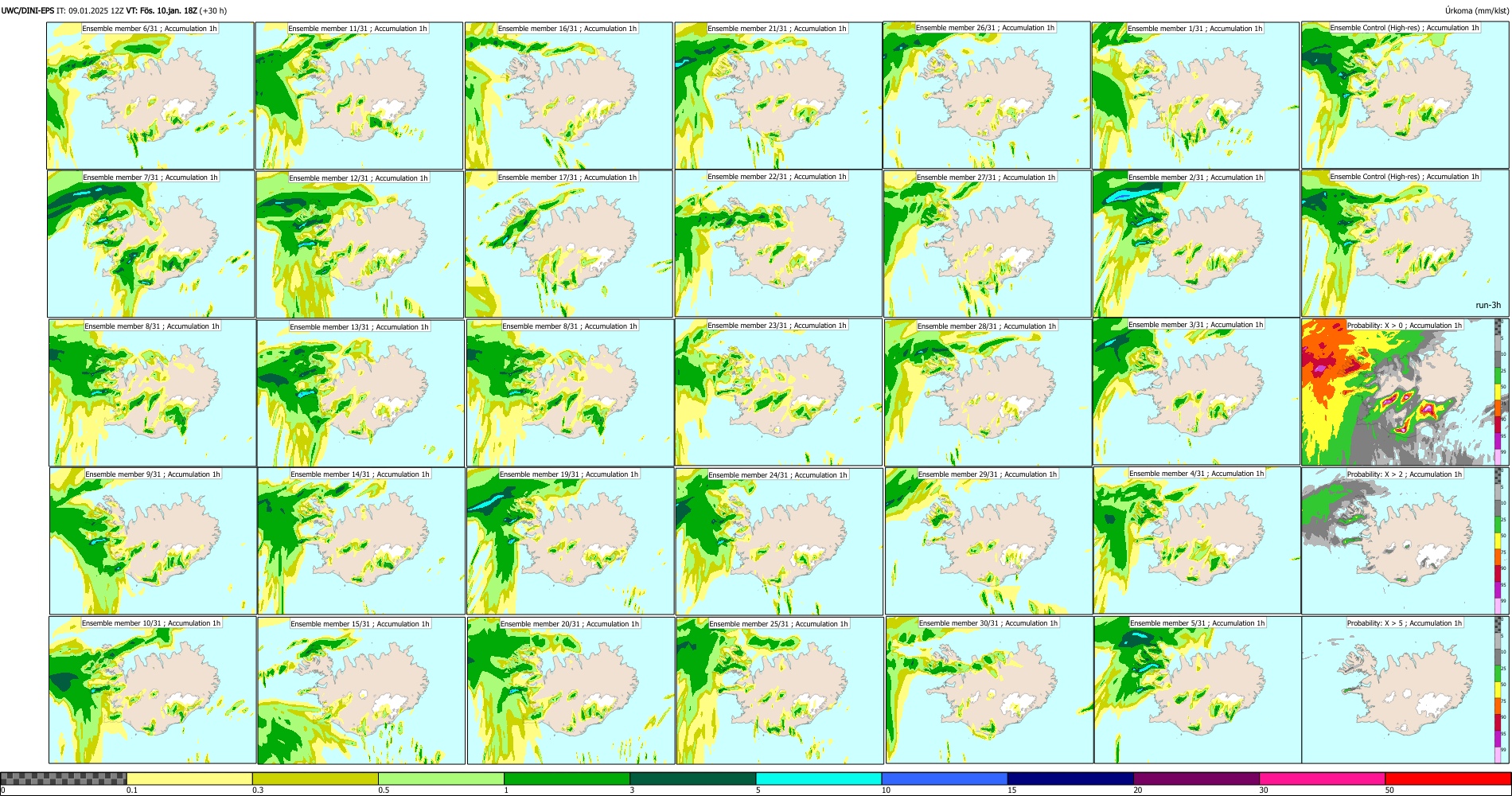This screenshot has height=796, width=1512.
Task: Click the 'Ensemble member 15/31 ; Accumulation 1h' label
Action: coord(360,624)
